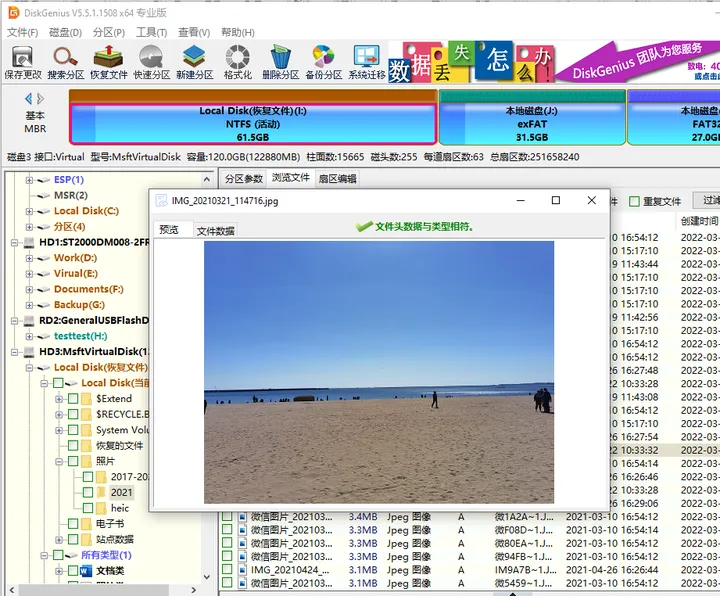Open the Quick Partition (快速分区) tool
Screen dimensions: 720x596
[x=152, y=62]
